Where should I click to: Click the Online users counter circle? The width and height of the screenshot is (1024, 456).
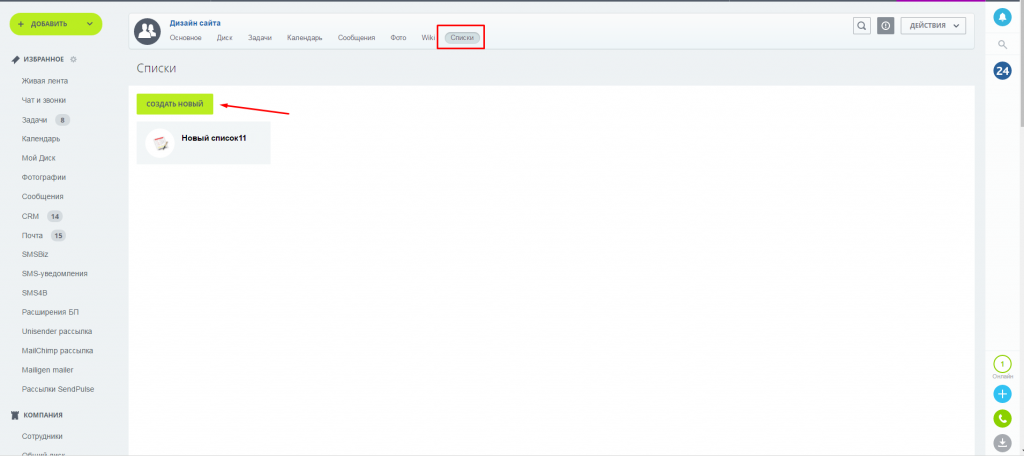coord(1002,364)
